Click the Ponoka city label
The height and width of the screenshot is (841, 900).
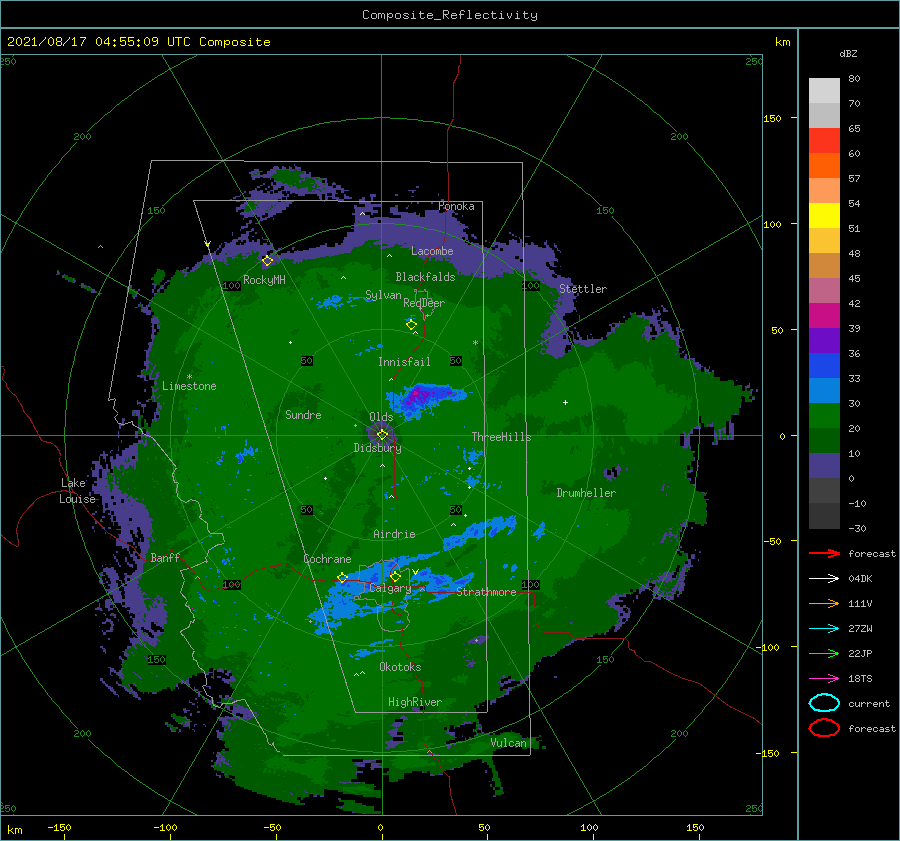[x=456, y=206]
